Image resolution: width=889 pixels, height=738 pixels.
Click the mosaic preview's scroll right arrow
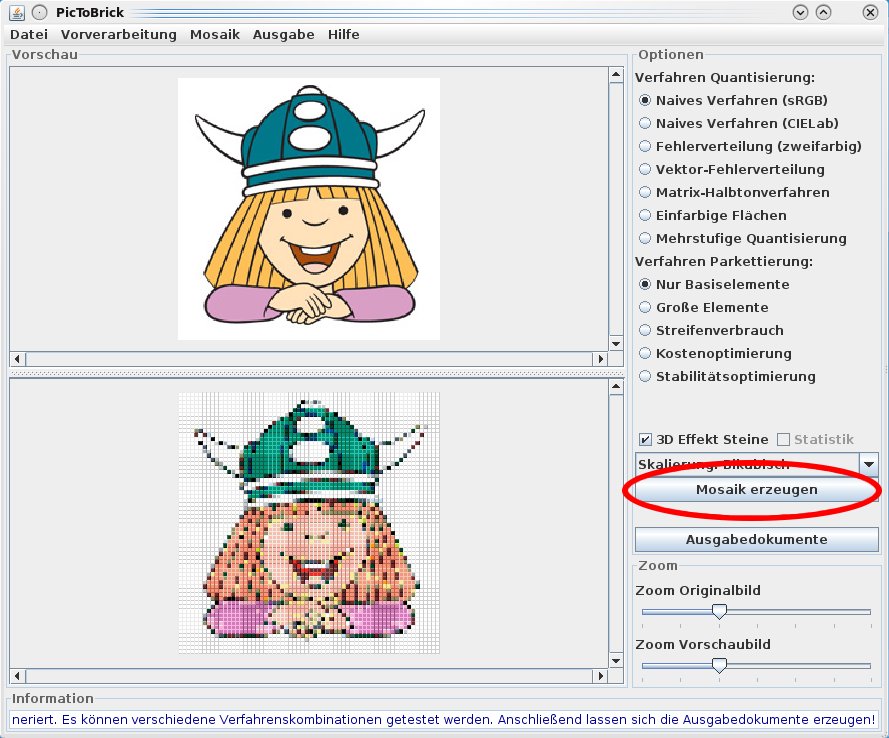coord(600,676)
